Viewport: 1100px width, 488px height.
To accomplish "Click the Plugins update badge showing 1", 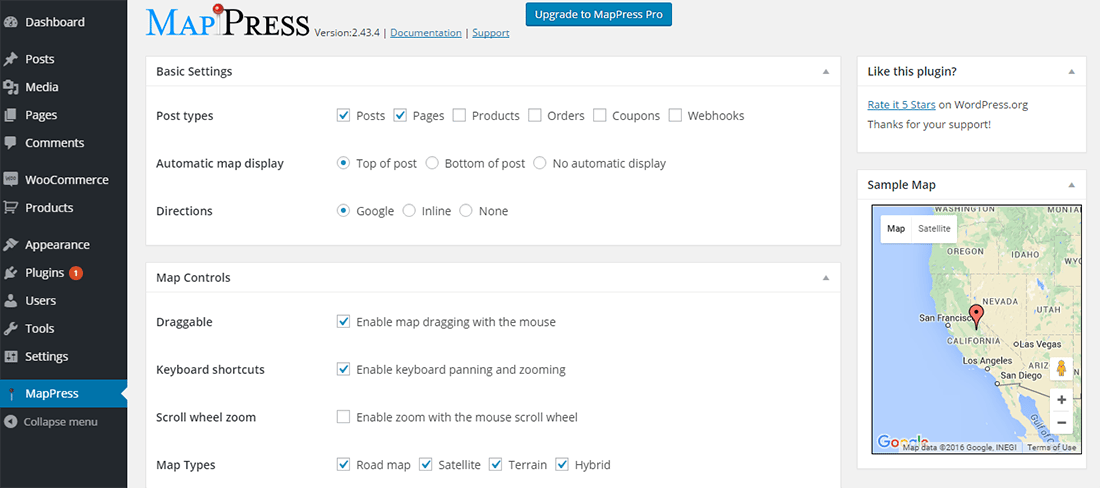I will [x=76, y=273].
